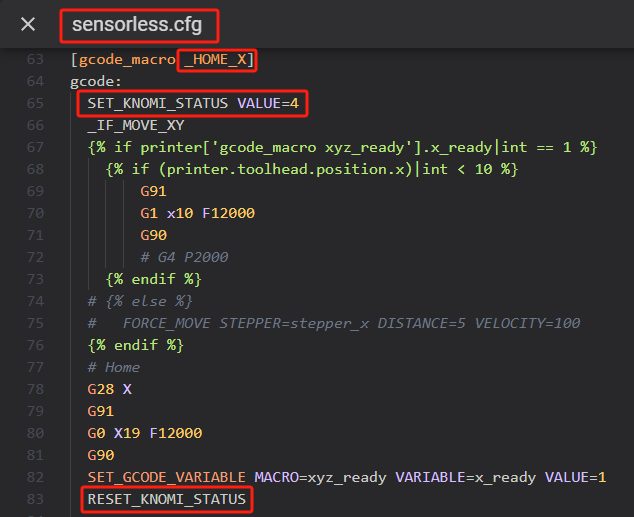This screenshot has height=517, width=634.
Task: Place cursor on the G28 X command
Action: coord(109,389)
